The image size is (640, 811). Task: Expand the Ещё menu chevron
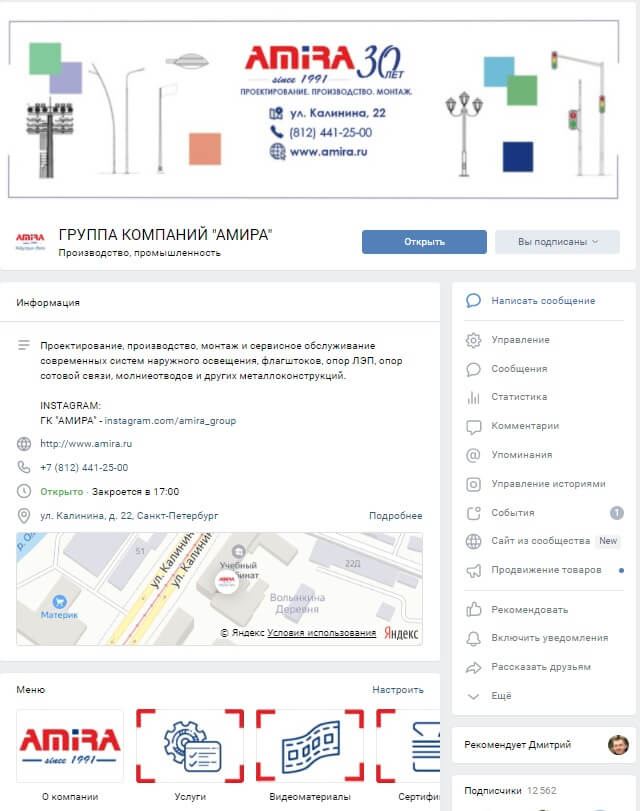[473, 696]
